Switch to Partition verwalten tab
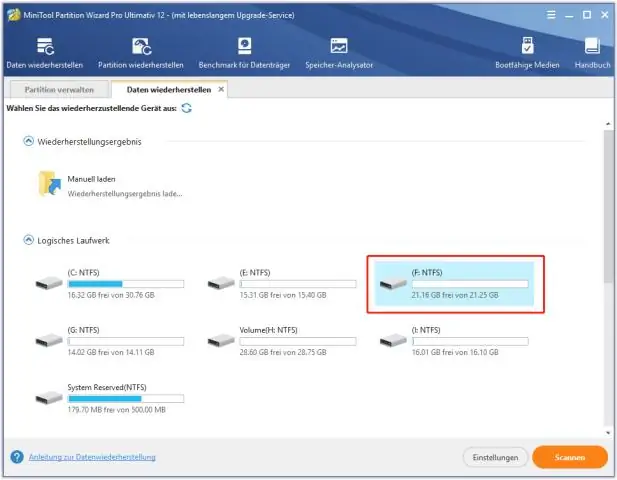Image resolution: width=617 pixels, height=480 pixels. 59,90
